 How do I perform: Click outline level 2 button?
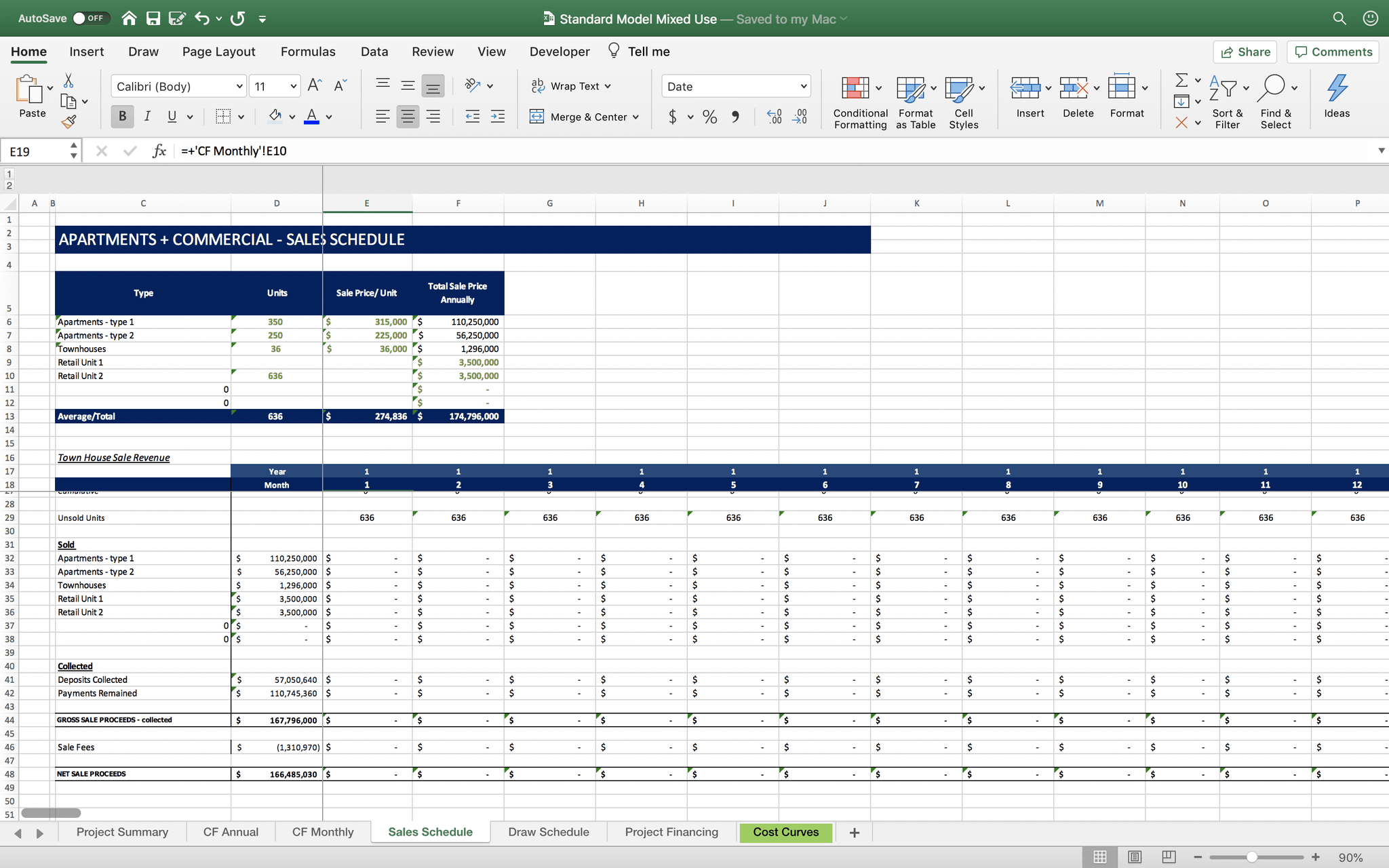[9, 185]
